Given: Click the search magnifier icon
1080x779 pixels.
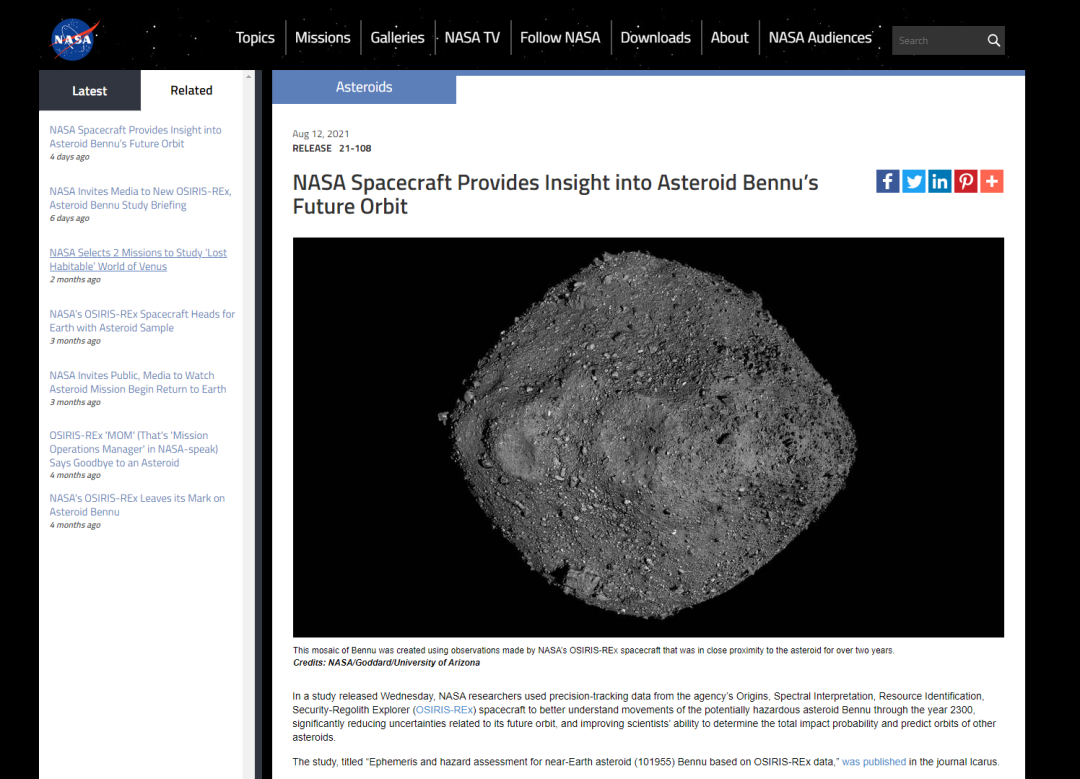Looking at the screenshot, I should point(993,41).
